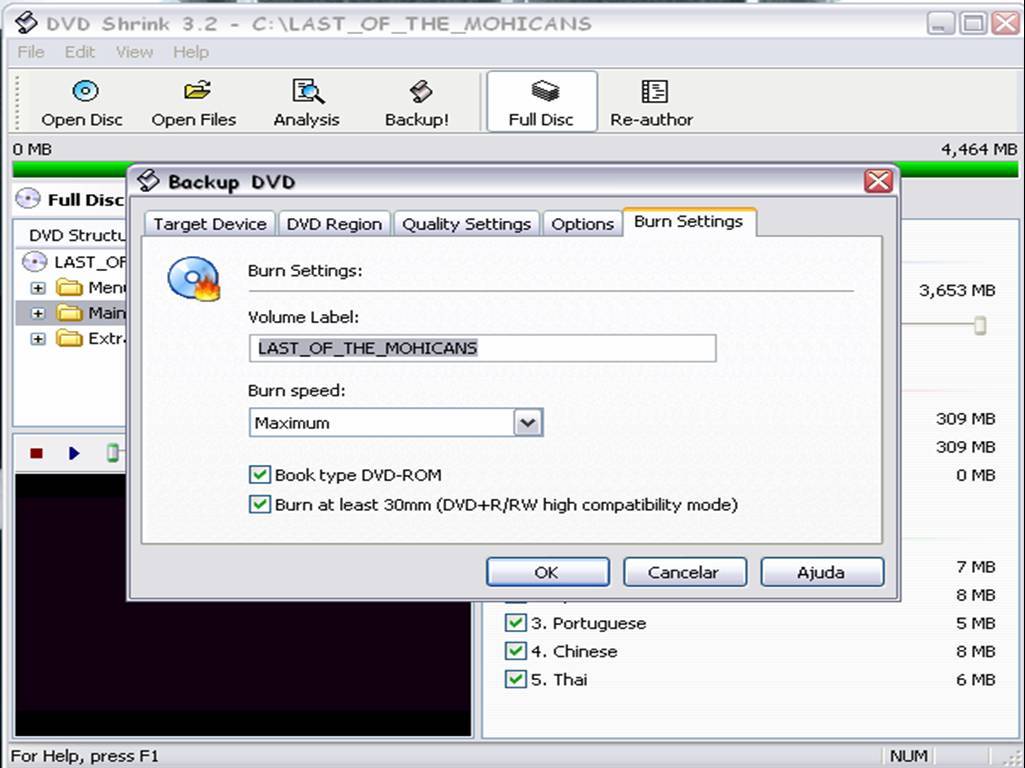Open the Options tab
The height and width of the screenshot is (768, 1025).
click(x=582, y=224)
